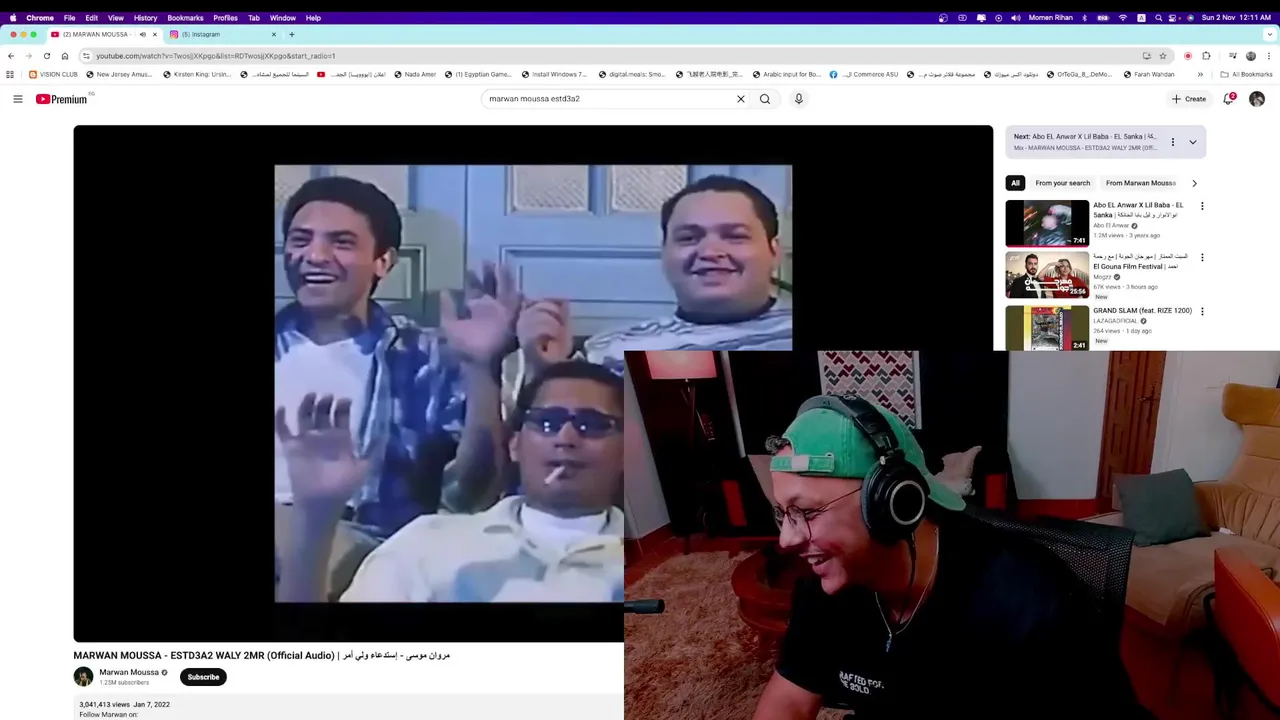Select the browser address bar URL
The width and height of the screenshot is (1280, 720).
(216, 56)
